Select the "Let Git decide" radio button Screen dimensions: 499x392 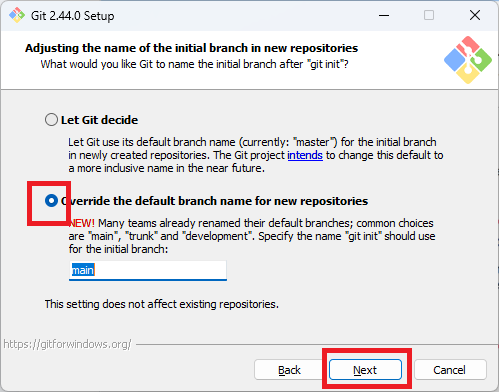51,120
